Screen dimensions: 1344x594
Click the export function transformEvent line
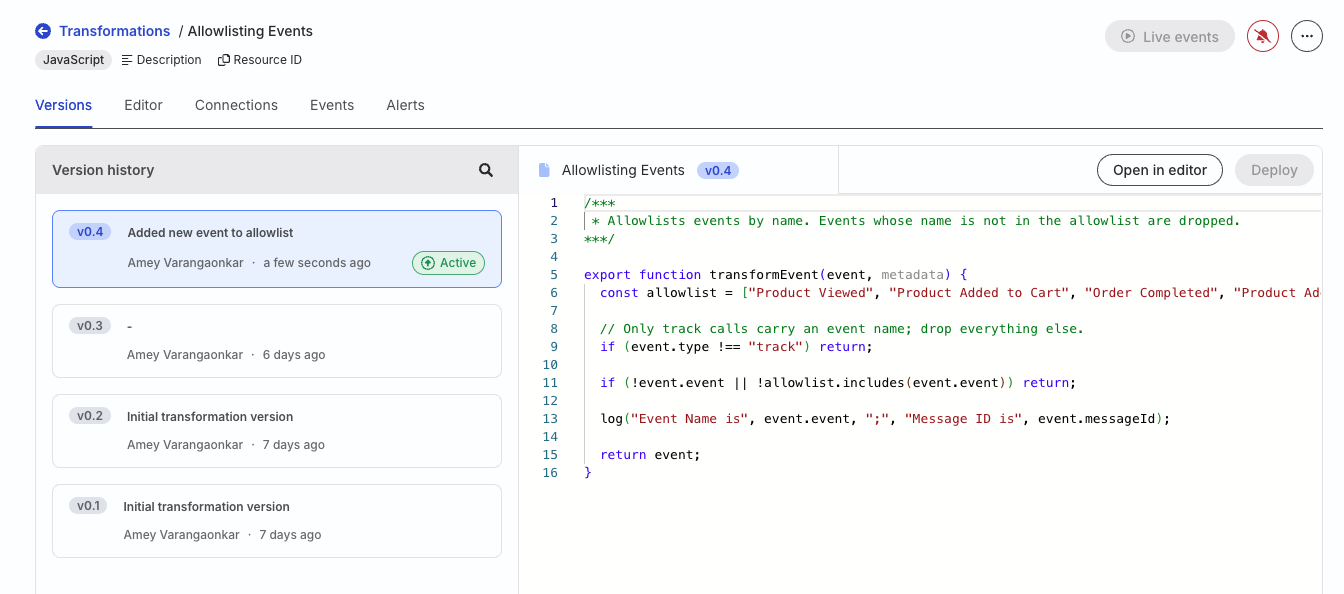pyautogui.click(x=776, y=274)
